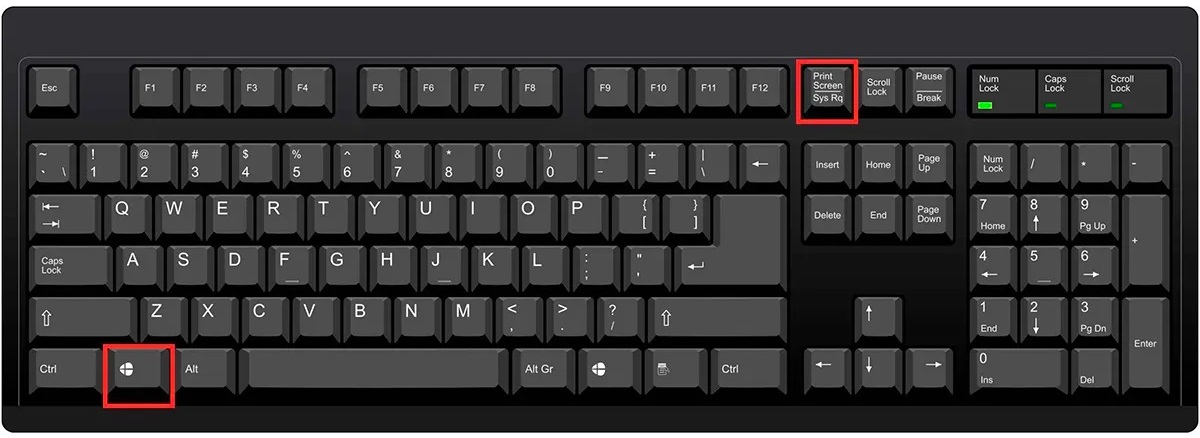Image resolution: width=1200 pixels, height=438 pixels.
Task: Click the right Windows logo key
Action: tap(598, 370)
